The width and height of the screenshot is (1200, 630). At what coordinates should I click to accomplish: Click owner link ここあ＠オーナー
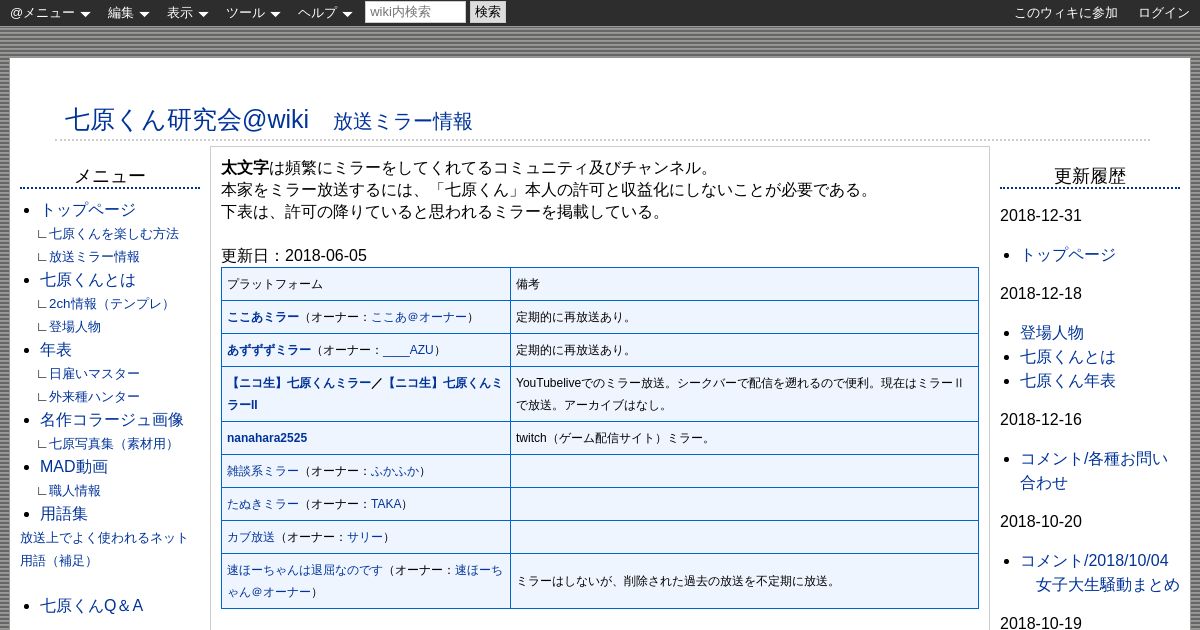(419, 317)
